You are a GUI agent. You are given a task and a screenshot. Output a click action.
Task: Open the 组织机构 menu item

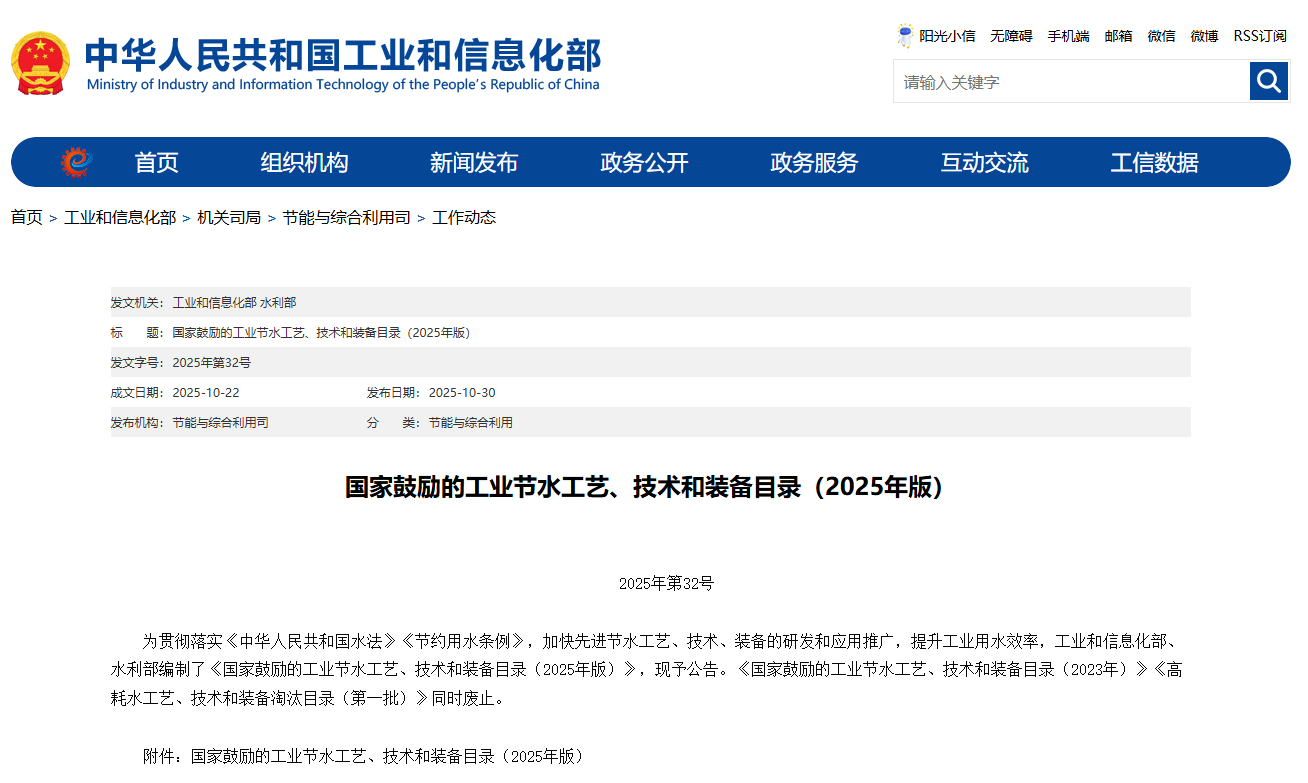pos(304,163)
